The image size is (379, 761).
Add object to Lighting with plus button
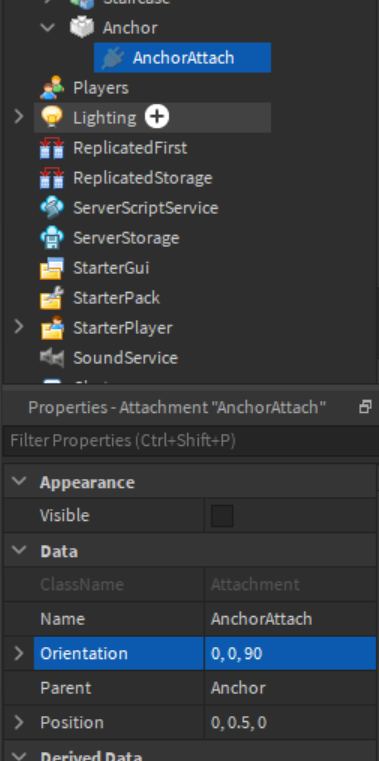tap(157, 117)
